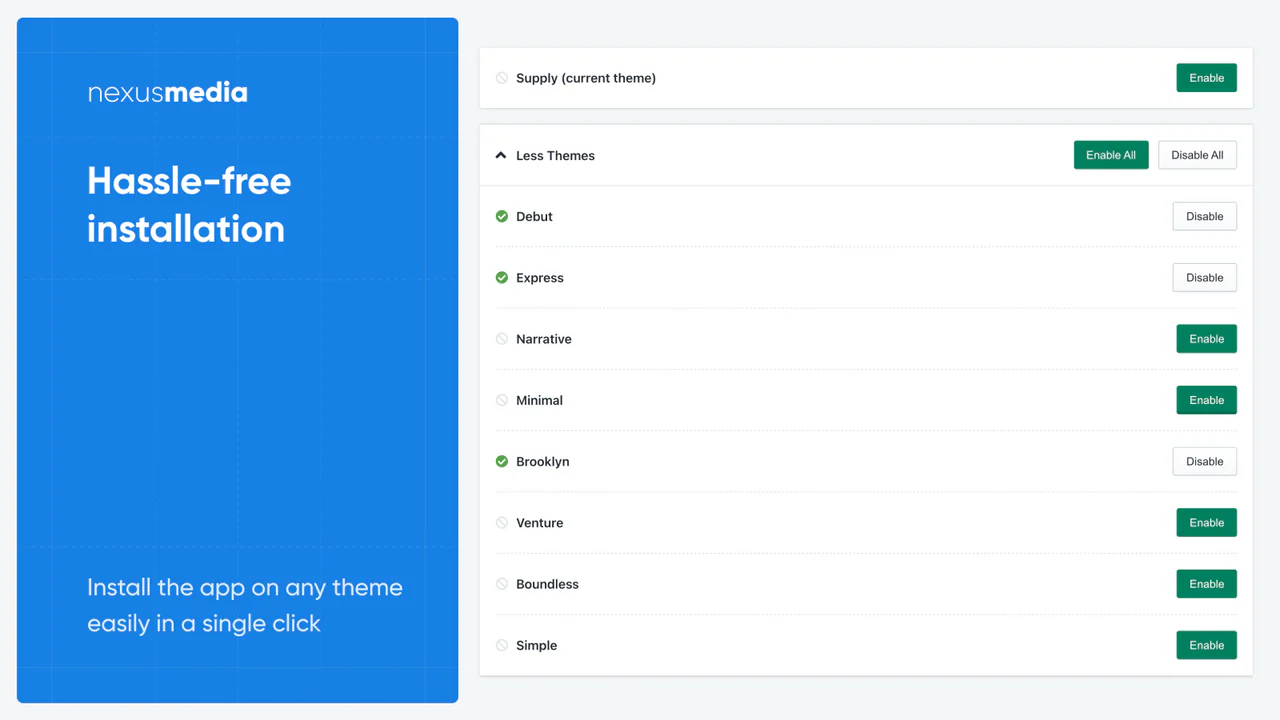Enable the app on Boundless theme
This screenshot has height=720, width=1280.
1206,584
